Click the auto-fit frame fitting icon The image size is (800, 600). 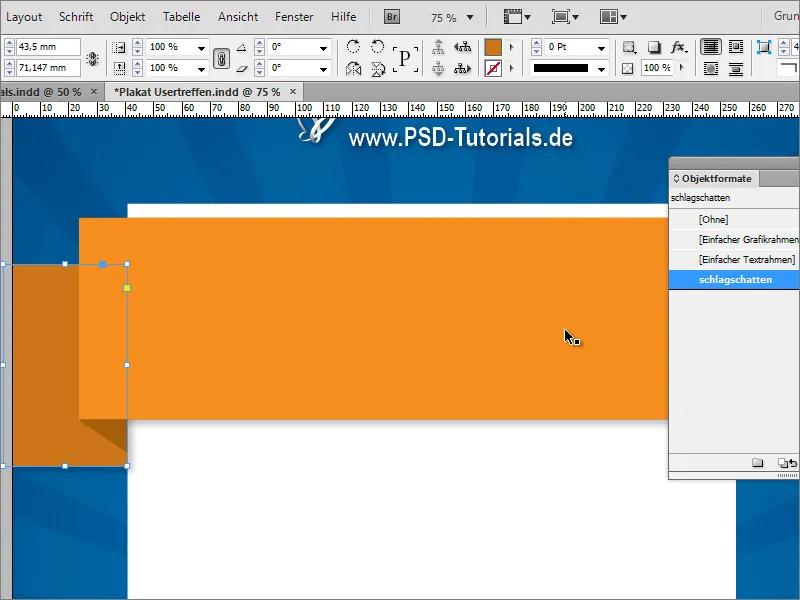pyautogui.click(x=764, y=47)
